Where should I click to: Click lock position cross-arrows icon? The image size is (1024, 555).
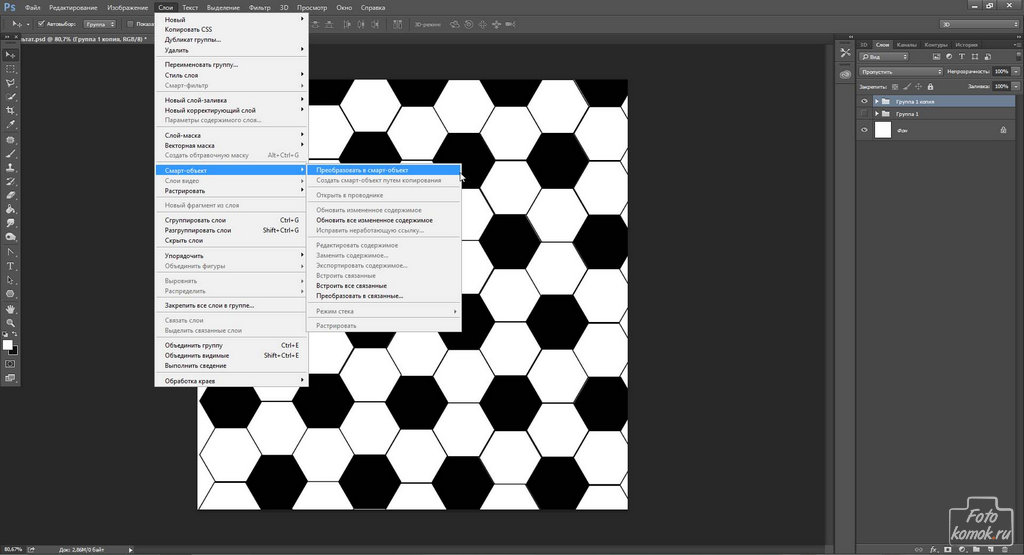(x=918, y=86)
